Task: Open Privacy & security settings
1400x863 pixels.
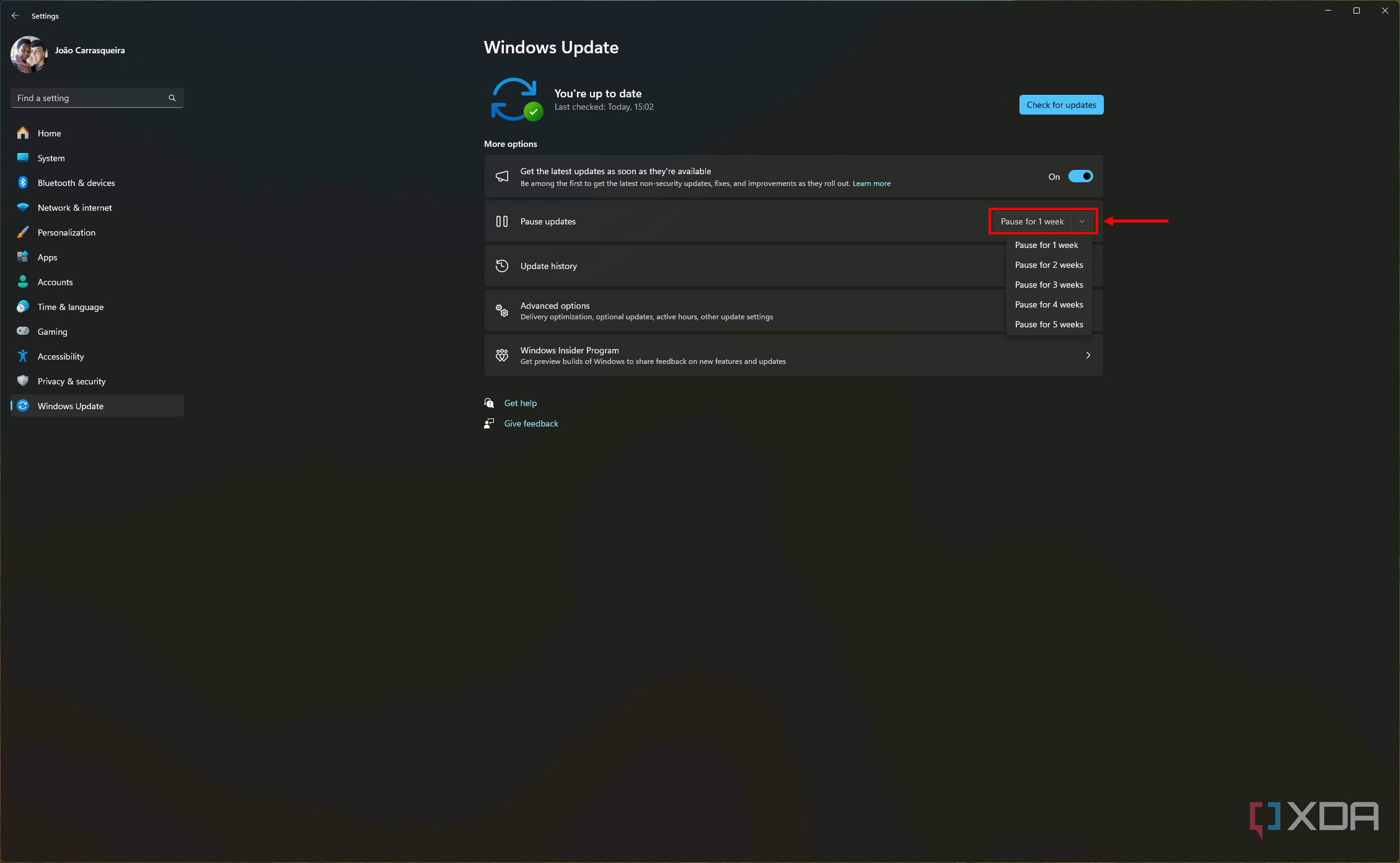Action: coord(97,381)
